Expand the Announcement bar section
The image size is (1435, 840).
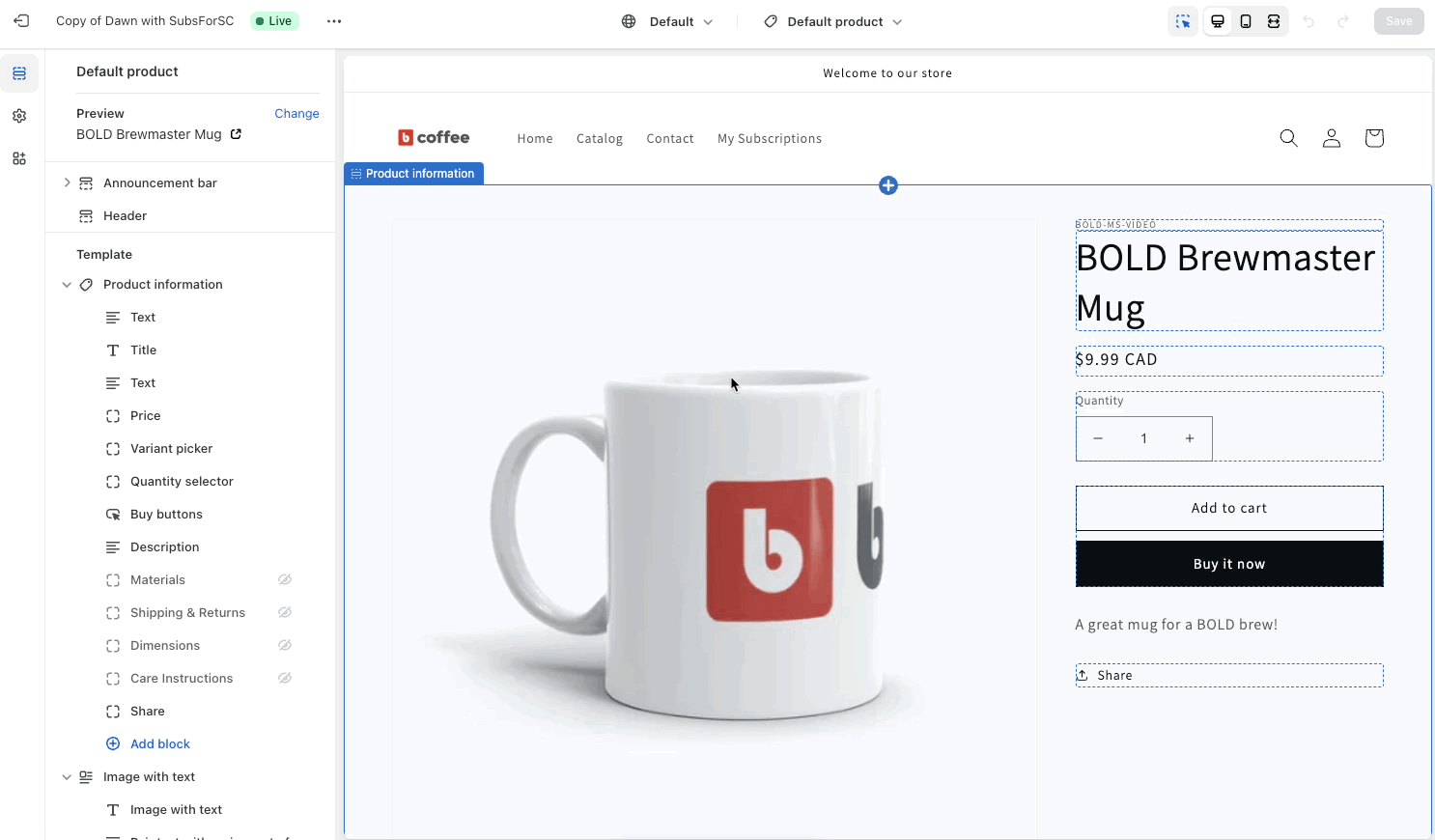(x=67, y=182)
